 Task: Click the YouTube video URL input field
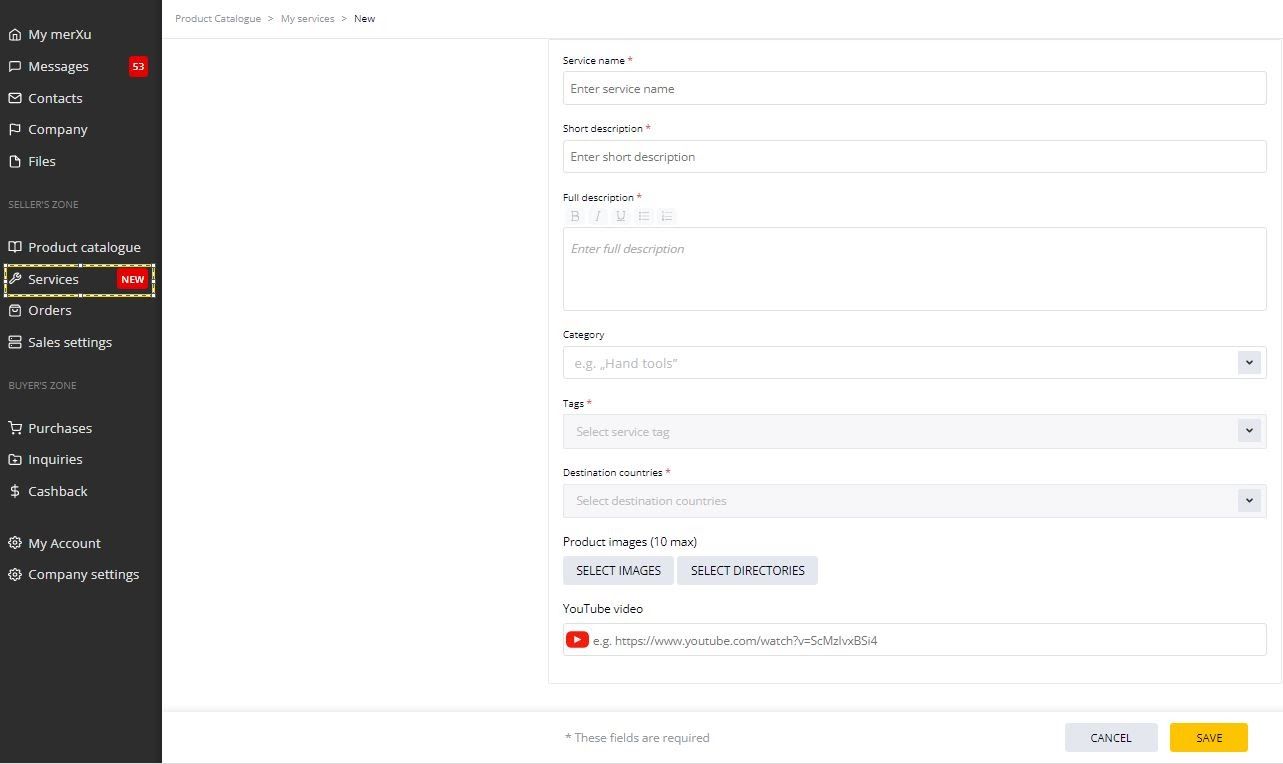[914, 640]
